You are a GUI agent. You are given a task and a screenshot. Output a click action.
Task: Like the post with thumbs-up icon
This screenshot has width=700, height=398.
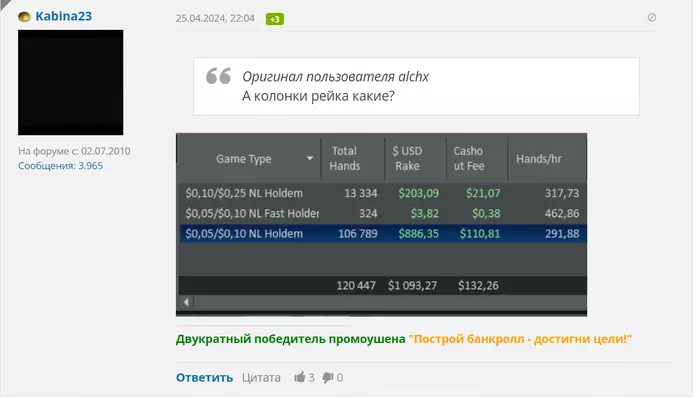pyautogui.click(x=300, y=377)
